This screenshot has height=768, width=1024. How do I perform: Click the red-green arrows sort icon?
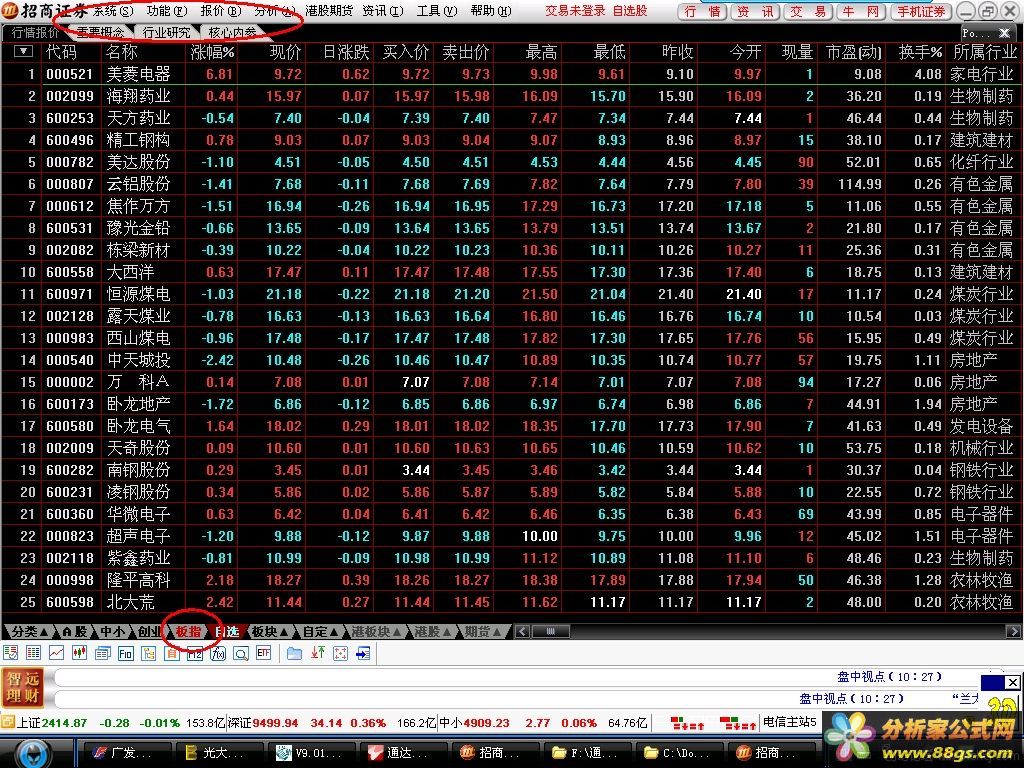point(318,653)
